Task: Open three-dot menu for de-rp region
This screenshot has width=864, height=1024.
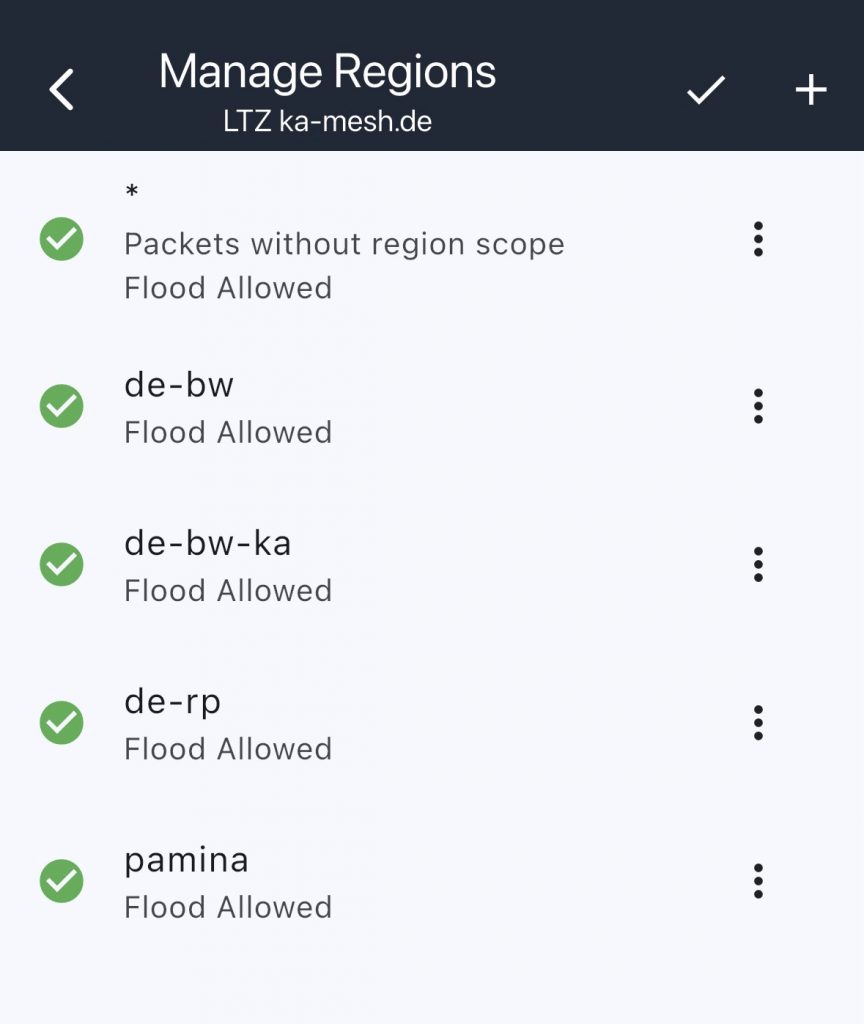Action: [758, 722]
